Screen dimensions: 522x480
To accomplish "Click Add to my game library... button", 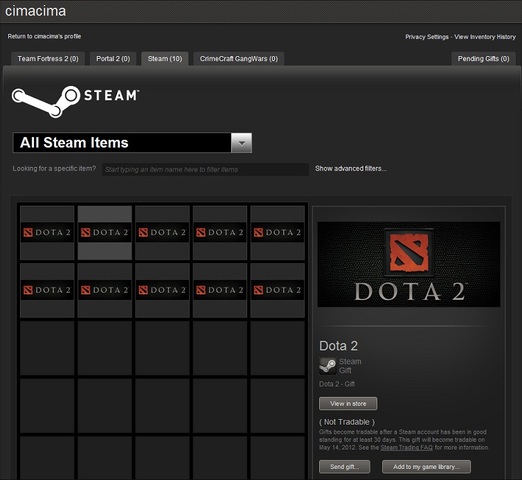I will (x=426, y=467).
